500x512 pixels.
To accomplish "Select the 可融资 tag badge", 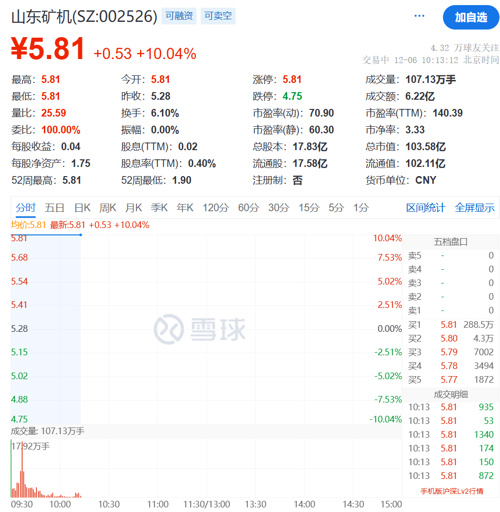I will point(179,16).
